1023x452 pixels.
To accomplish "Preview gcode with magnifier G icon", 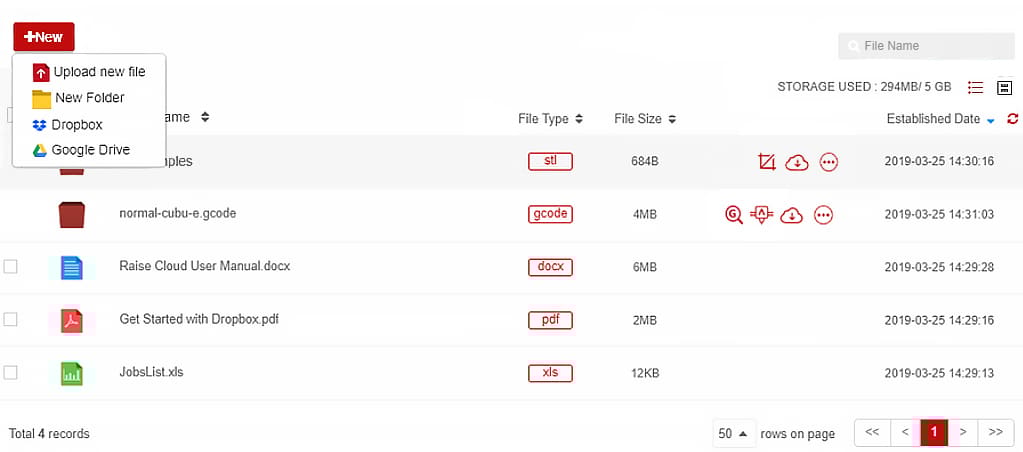I will pyautogui.click(x=734, y=215).
